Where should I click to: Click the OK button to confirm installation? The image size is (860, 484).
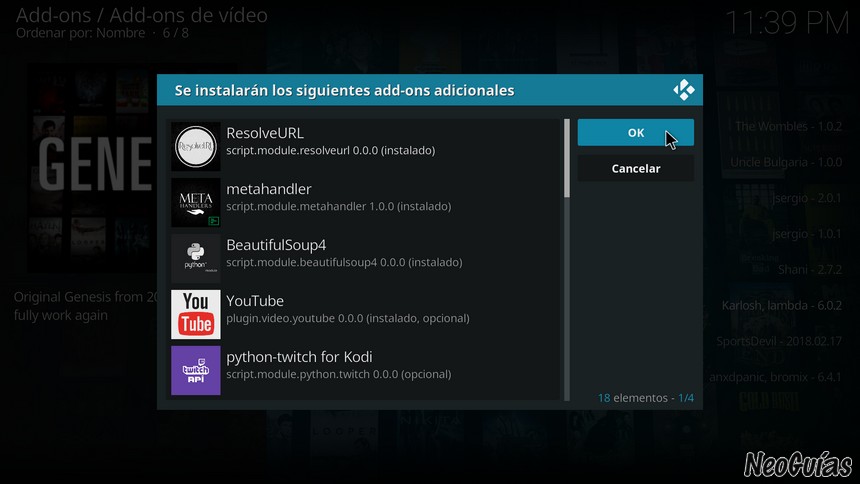coord(635,132)
